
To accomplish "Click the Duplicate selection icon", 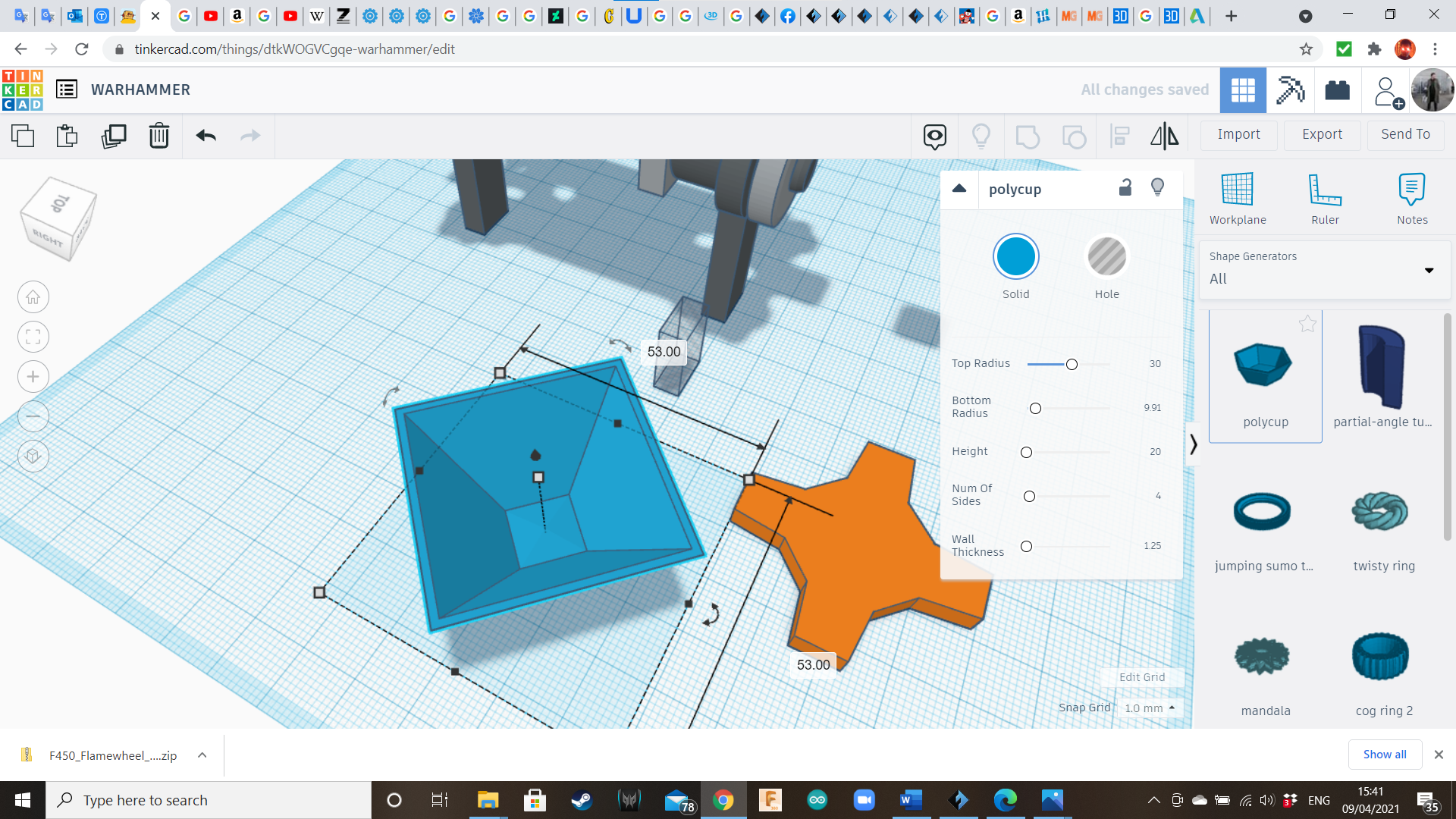I will [112, 135].
